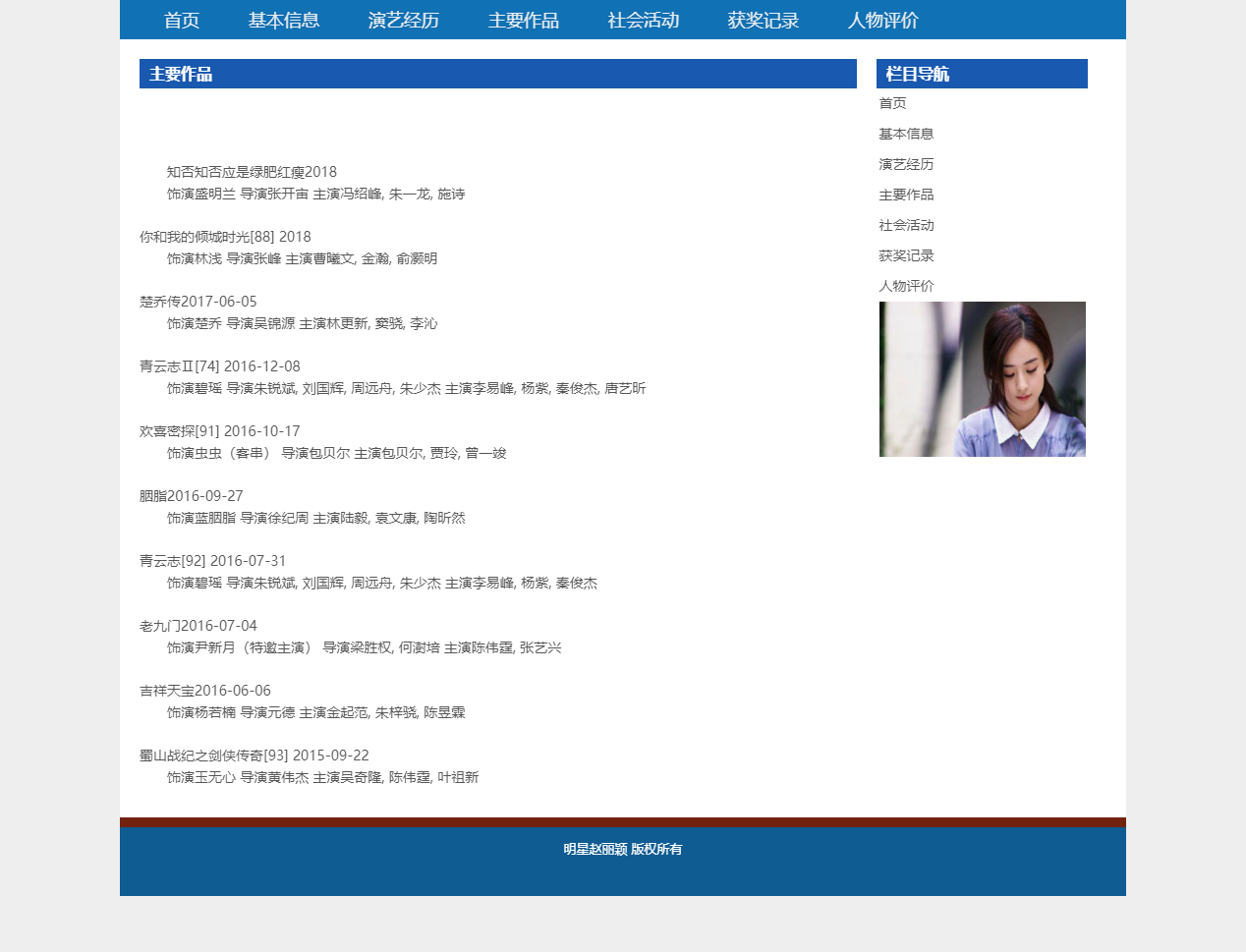Click sidebar link 获奖记录
The image size is (1246, 952).
click(x=906, y=255)
